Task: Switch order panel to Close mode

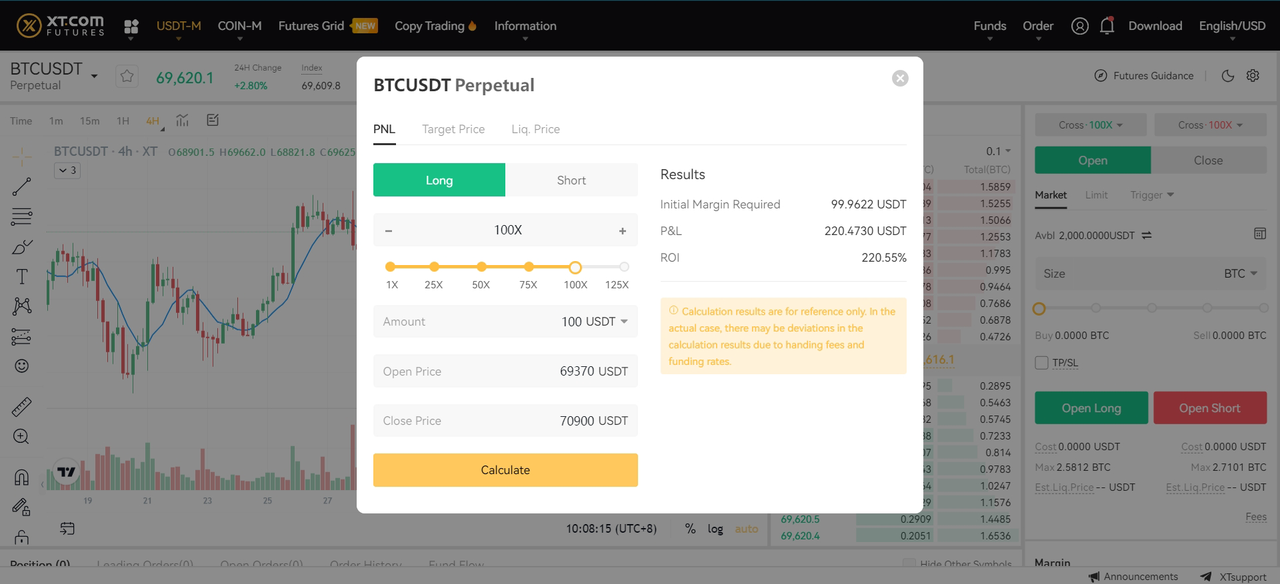Action: (1208, 160)
